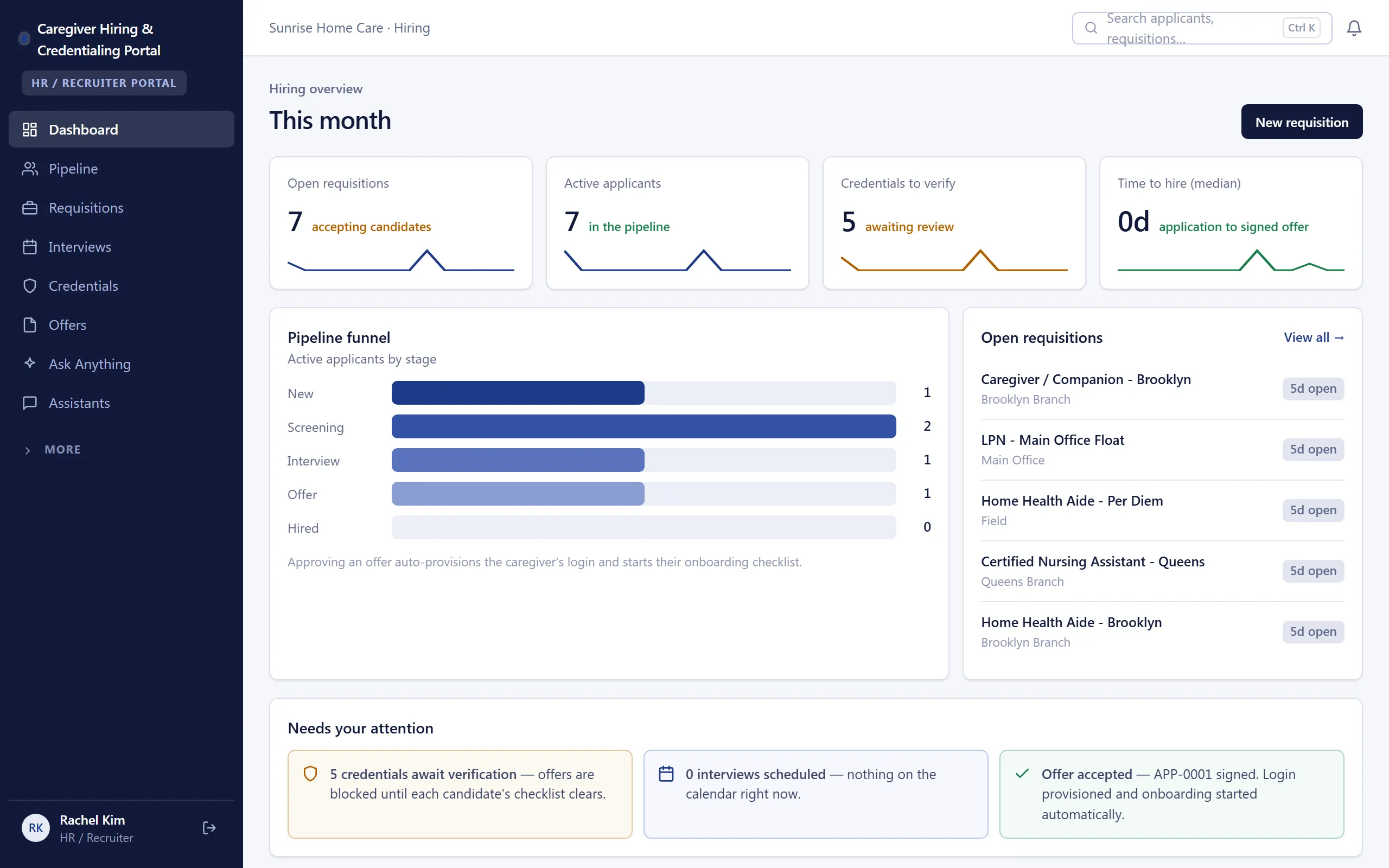Image resolution: width=1389 pixels, height=868 pixels.
Task: Click the Pipeline people icon
Action: tap(30, 169)
